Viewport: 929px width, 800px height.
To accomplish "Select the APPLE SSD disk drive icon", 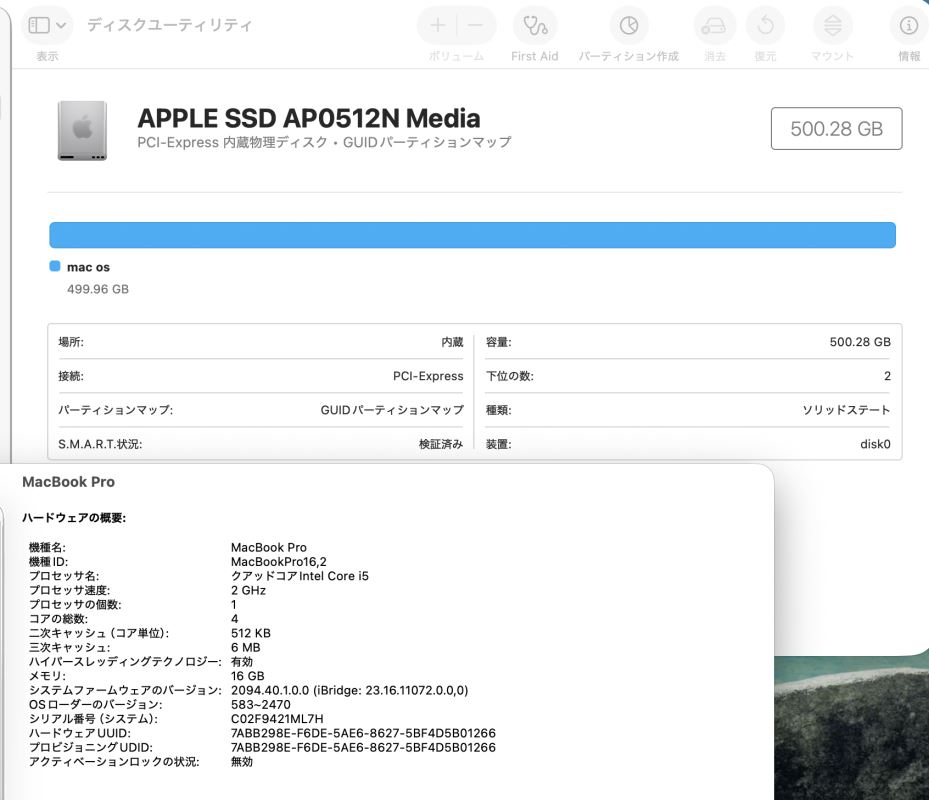I will click(x=82, y=130).
